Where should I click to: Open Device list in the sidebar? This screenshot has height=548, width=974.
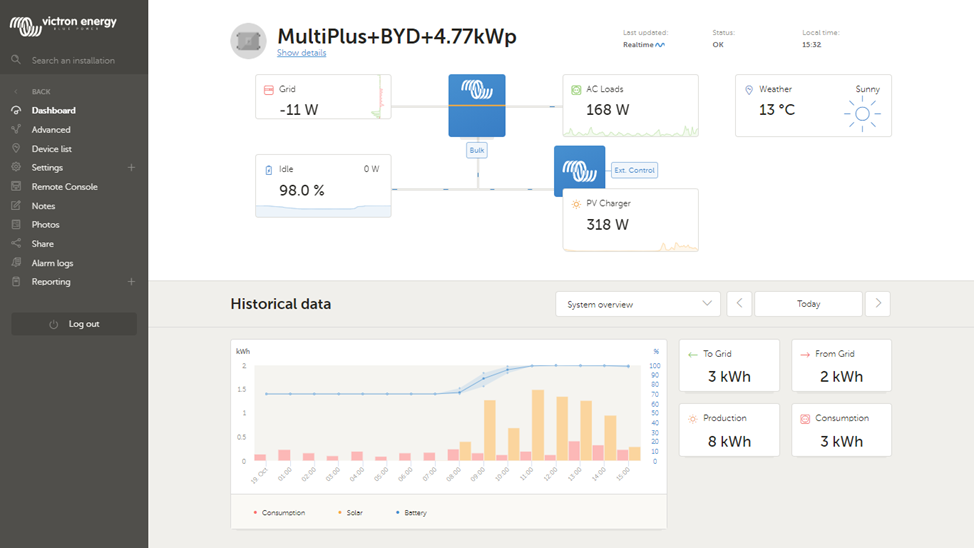(x=51, y=149)
